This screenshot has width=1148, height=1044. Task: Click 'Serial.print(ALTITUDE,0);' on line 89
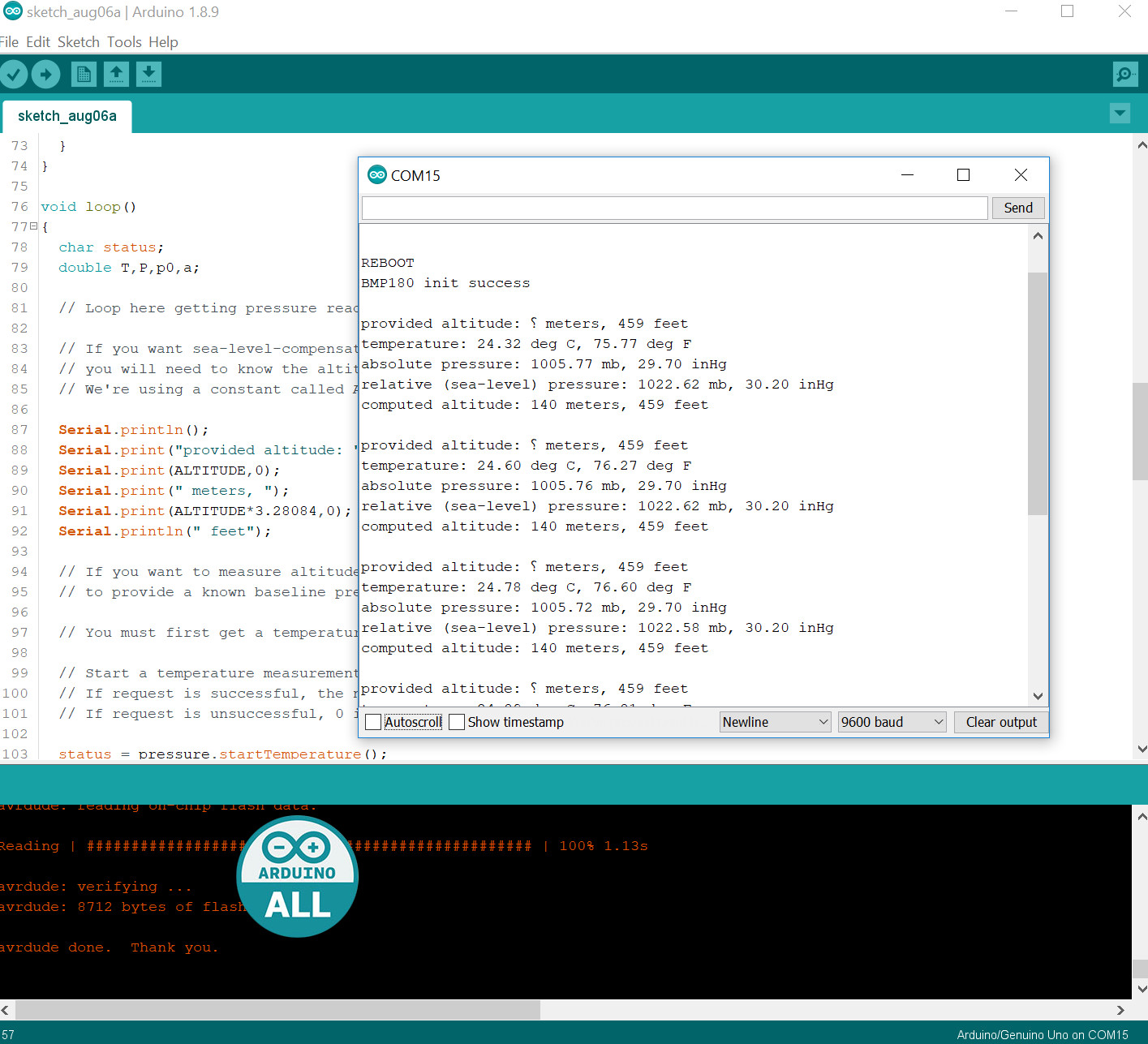tap(169, 470)
